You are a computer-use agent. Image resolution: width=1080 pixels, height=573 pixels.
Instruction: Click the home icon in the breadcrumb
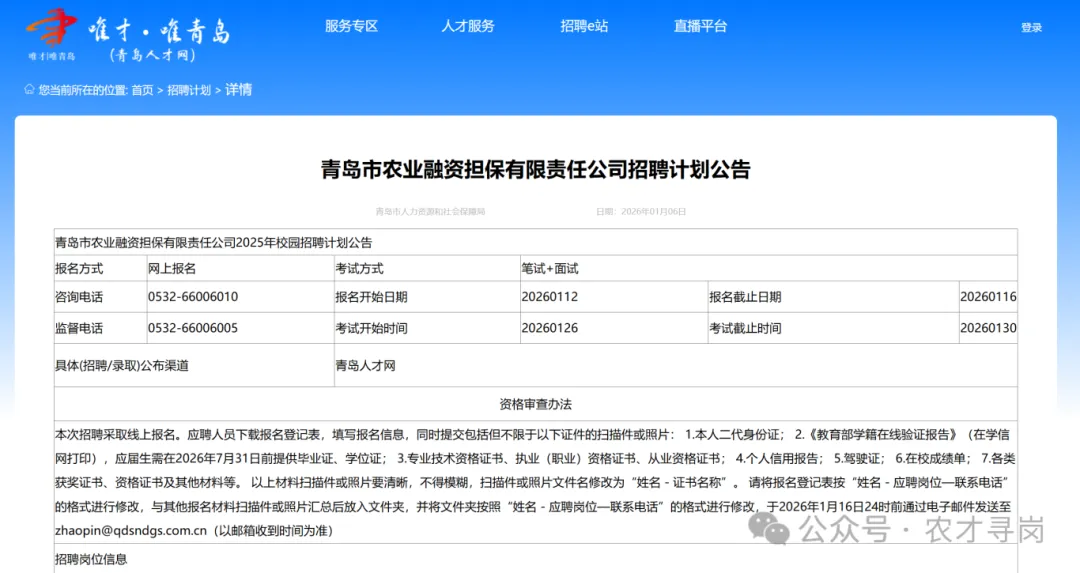pyautogui.click(x=29, y=90)
